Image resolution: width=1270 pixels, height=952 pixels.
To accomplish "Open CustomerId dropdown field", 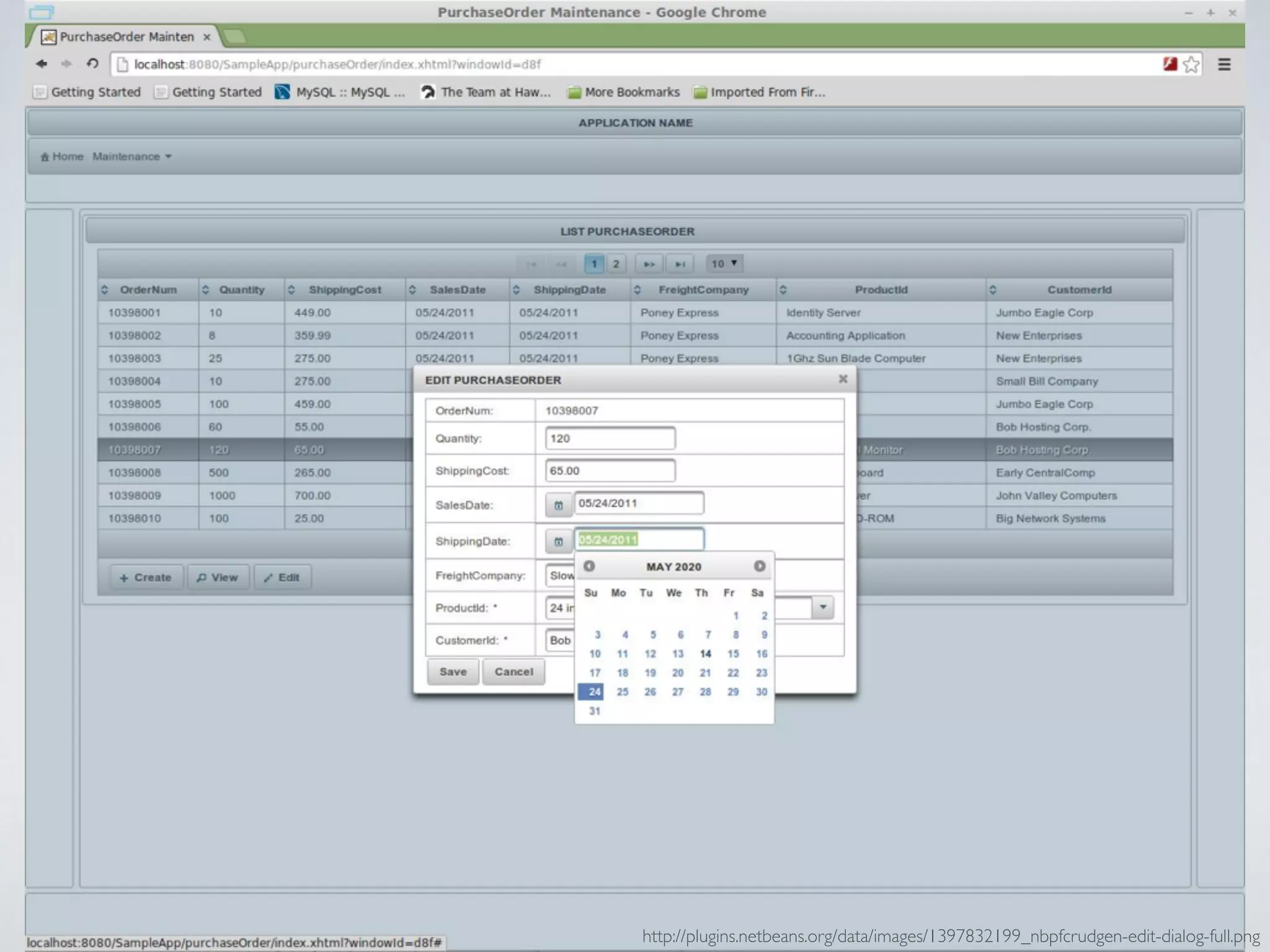I will pos(560,640).
